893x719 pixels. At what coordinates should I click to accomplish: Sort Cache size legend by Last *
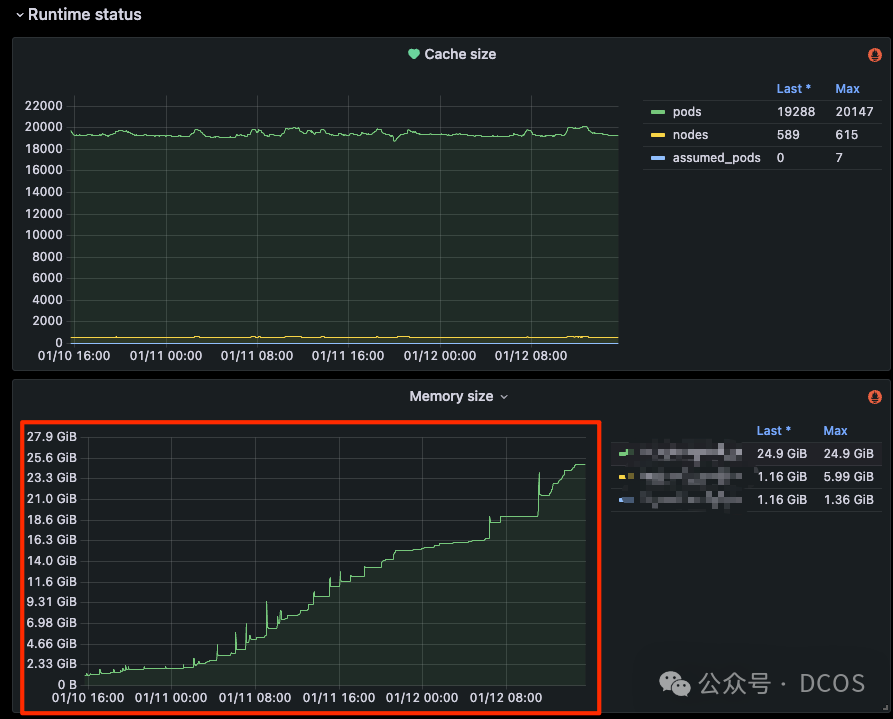pyautogui.click(x=793, y=89)
